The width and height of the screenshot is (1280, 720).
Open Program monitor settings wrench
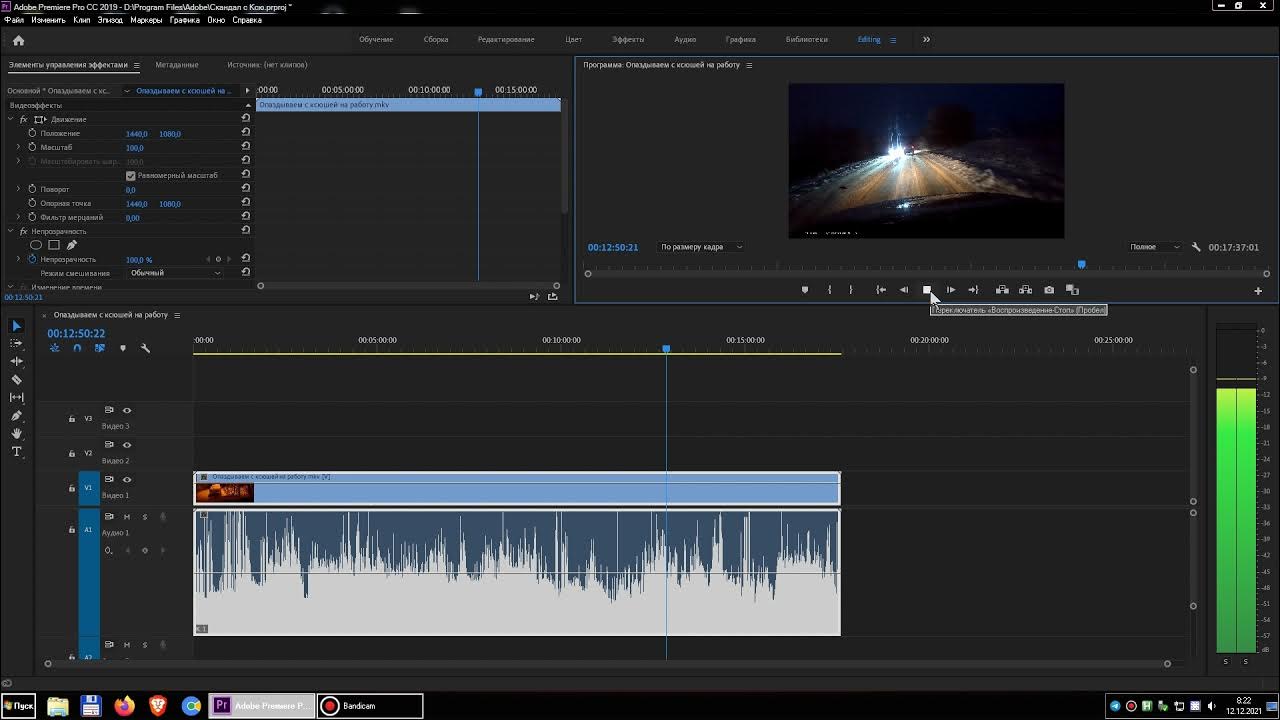[1196, 247]
